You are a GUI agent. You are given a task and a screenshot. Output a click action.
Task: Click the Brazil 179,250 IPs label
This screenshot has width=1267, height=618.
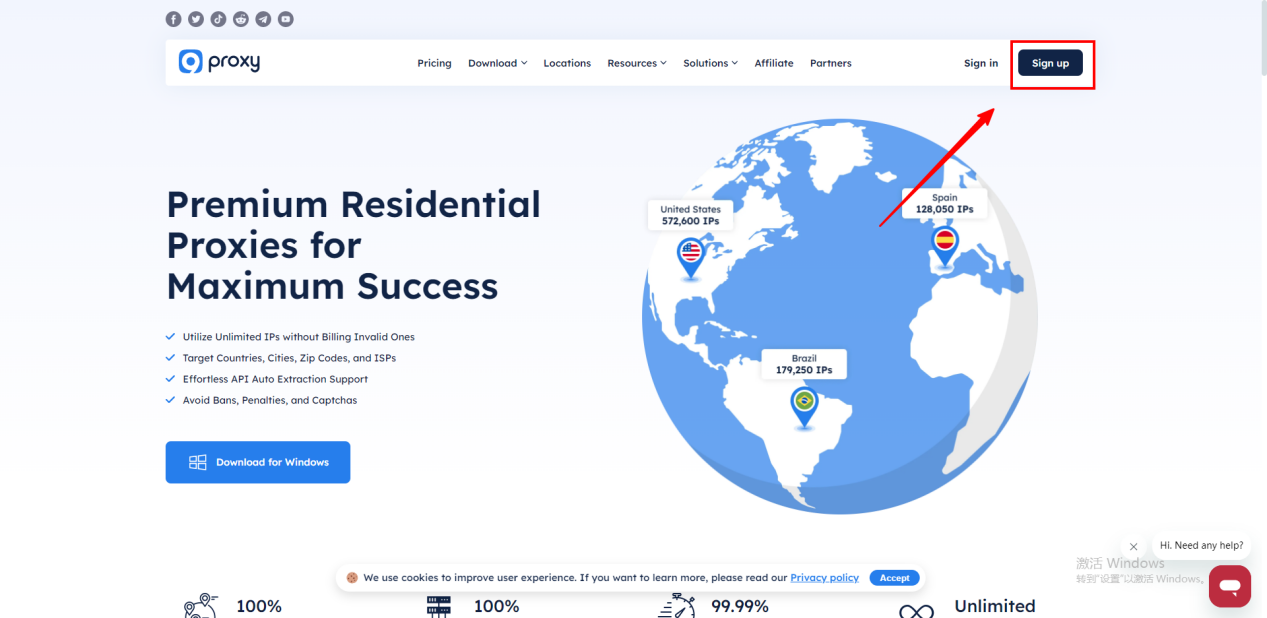[x=804, y=364]
